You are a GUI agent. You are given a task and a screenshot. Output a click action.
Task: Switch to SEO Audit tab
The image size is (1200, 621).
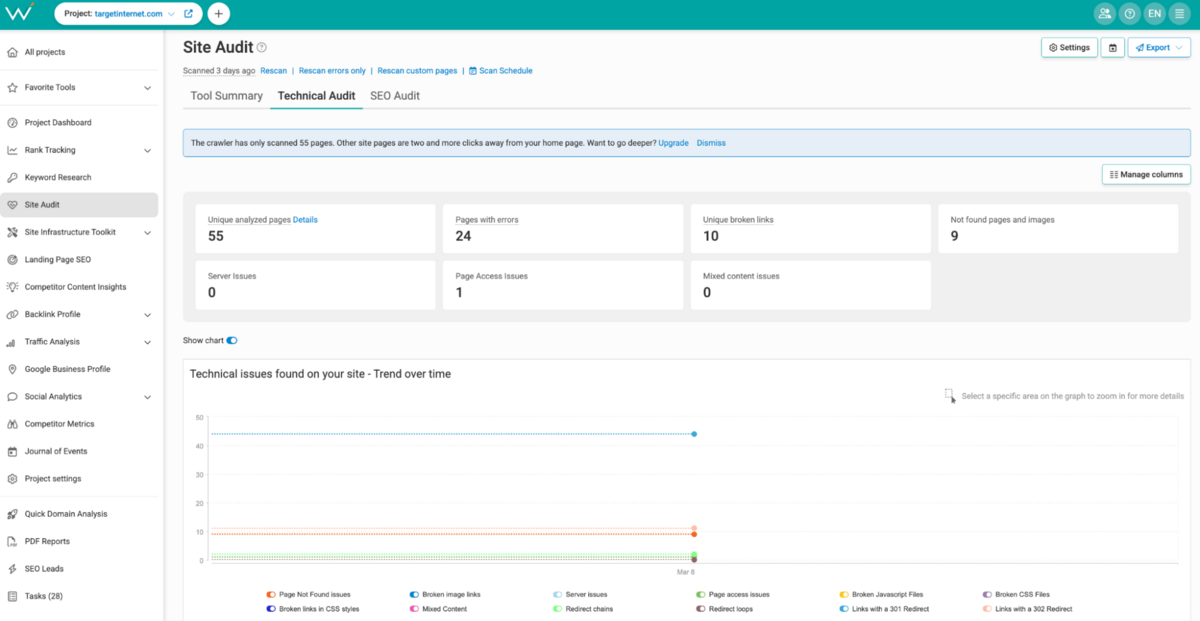[x=395, y=96]
